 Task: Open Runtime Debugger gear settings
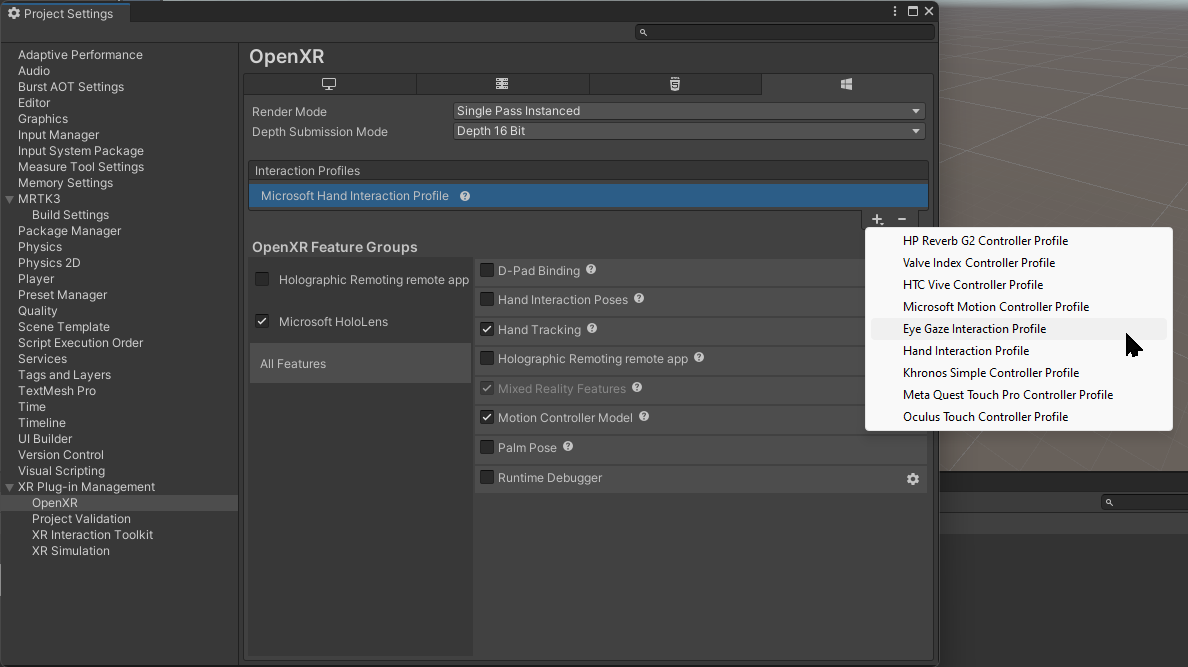tap(912, 479)
